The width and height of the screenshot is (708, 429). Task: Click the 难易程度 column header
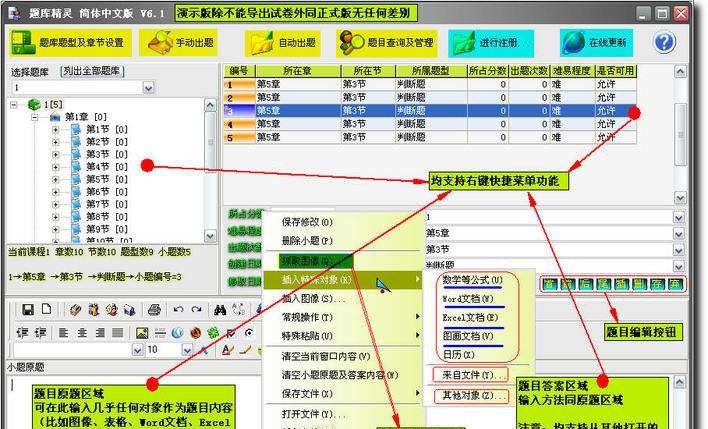click(x=572, y=71)
